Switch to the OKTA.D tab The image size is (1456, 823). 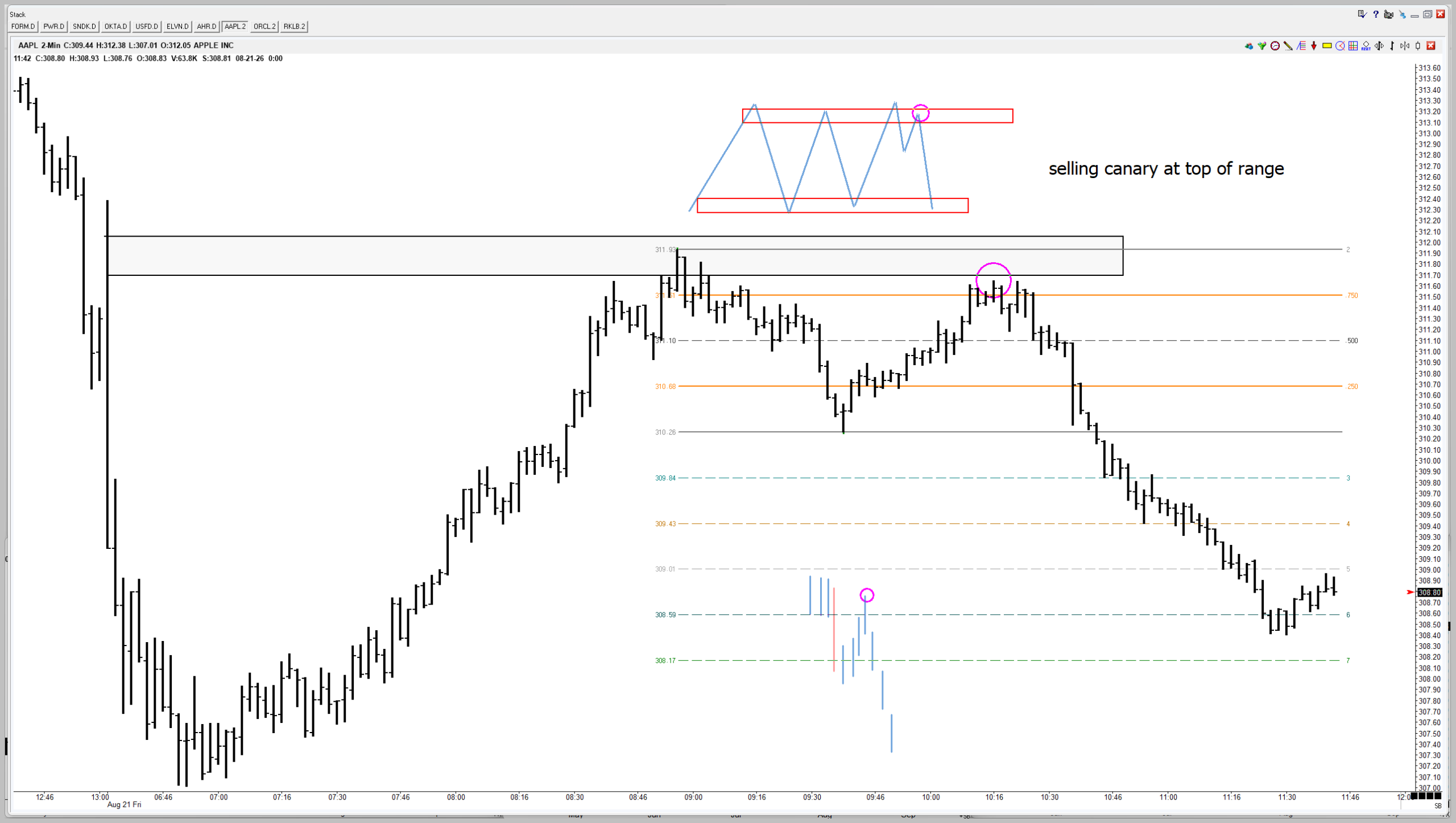pos(115,27)
